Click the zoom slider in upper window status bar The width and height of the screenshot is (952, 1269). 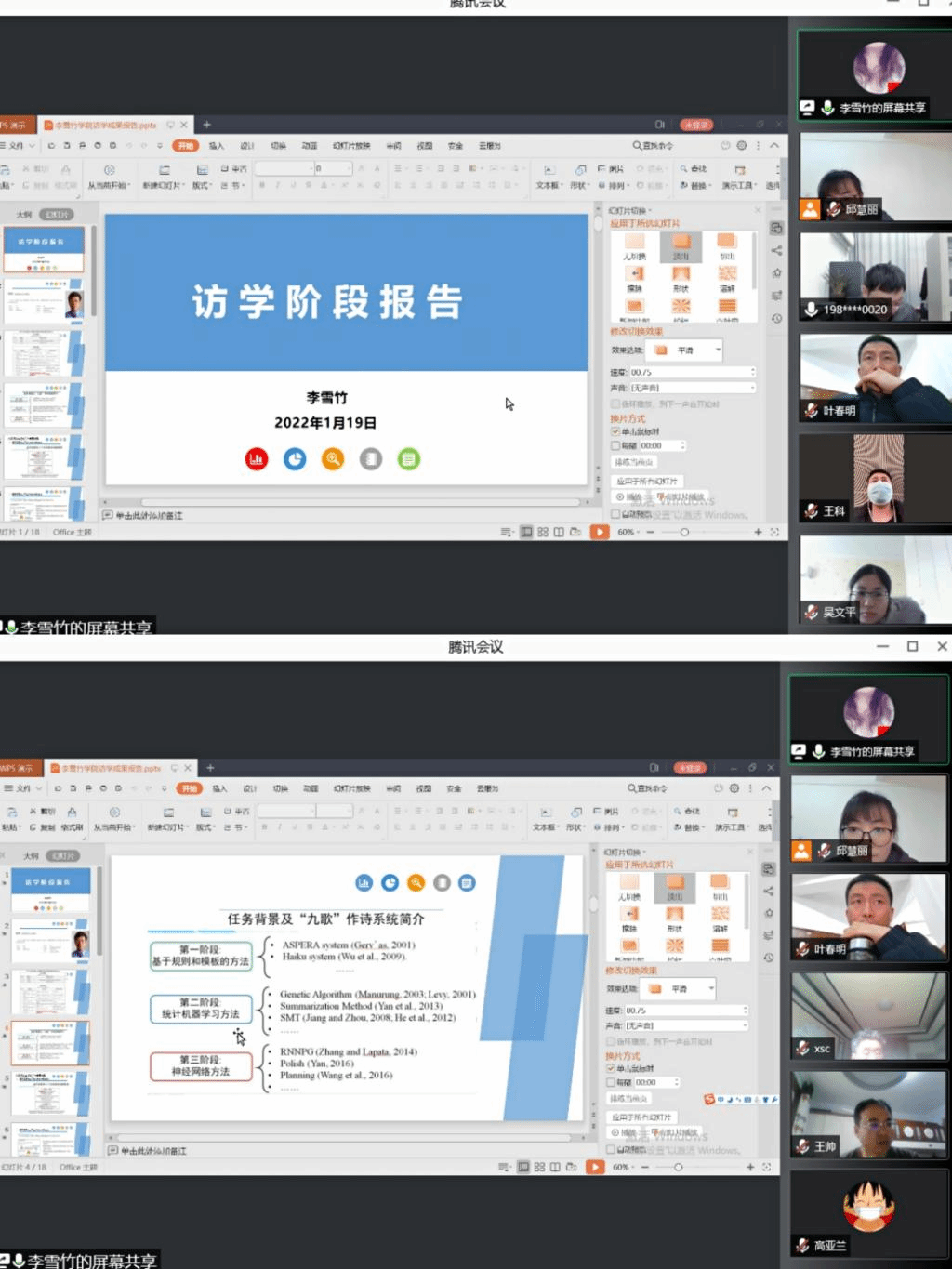click(684, 532)
